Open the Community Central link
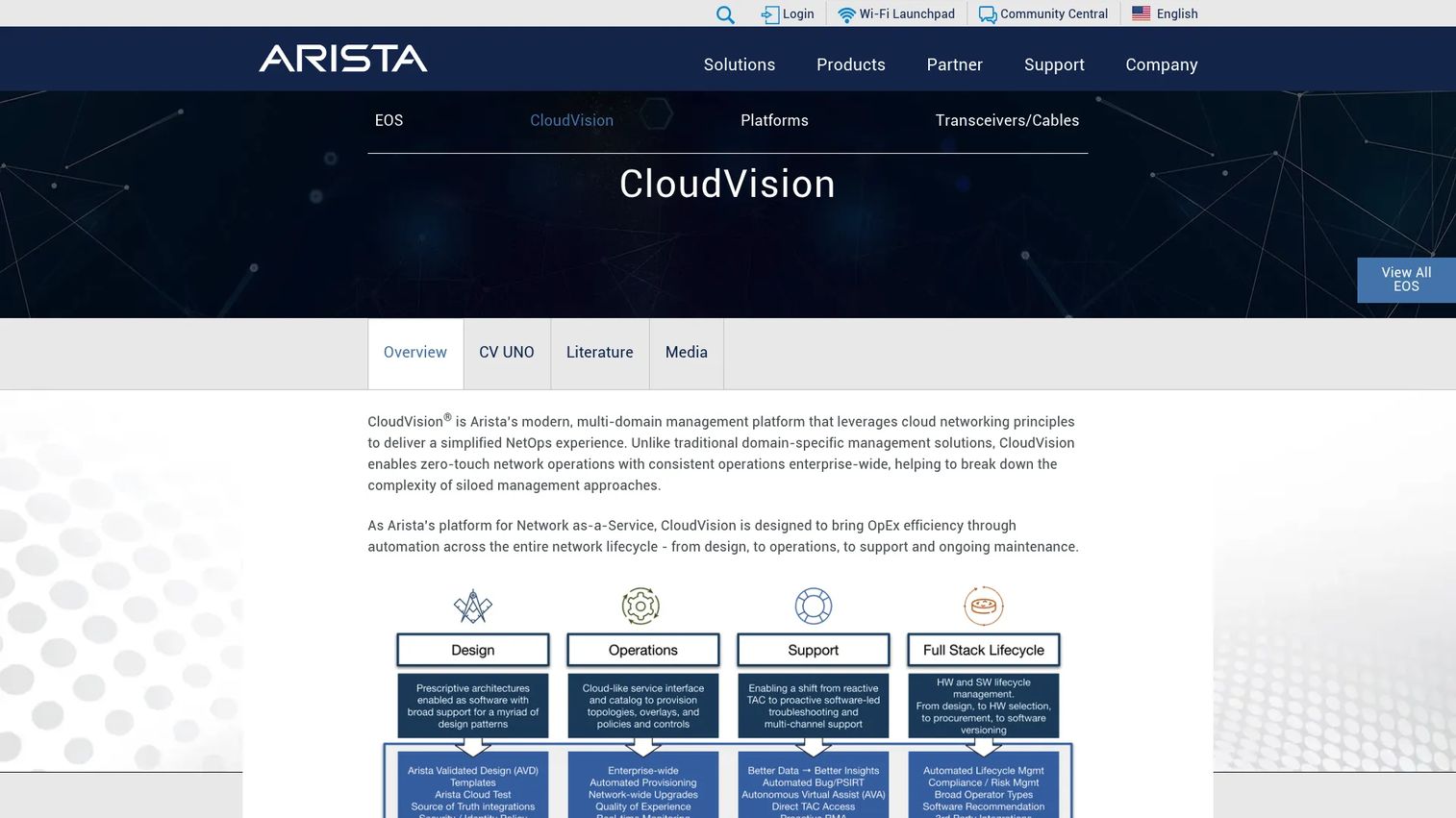 point(1054,14)
